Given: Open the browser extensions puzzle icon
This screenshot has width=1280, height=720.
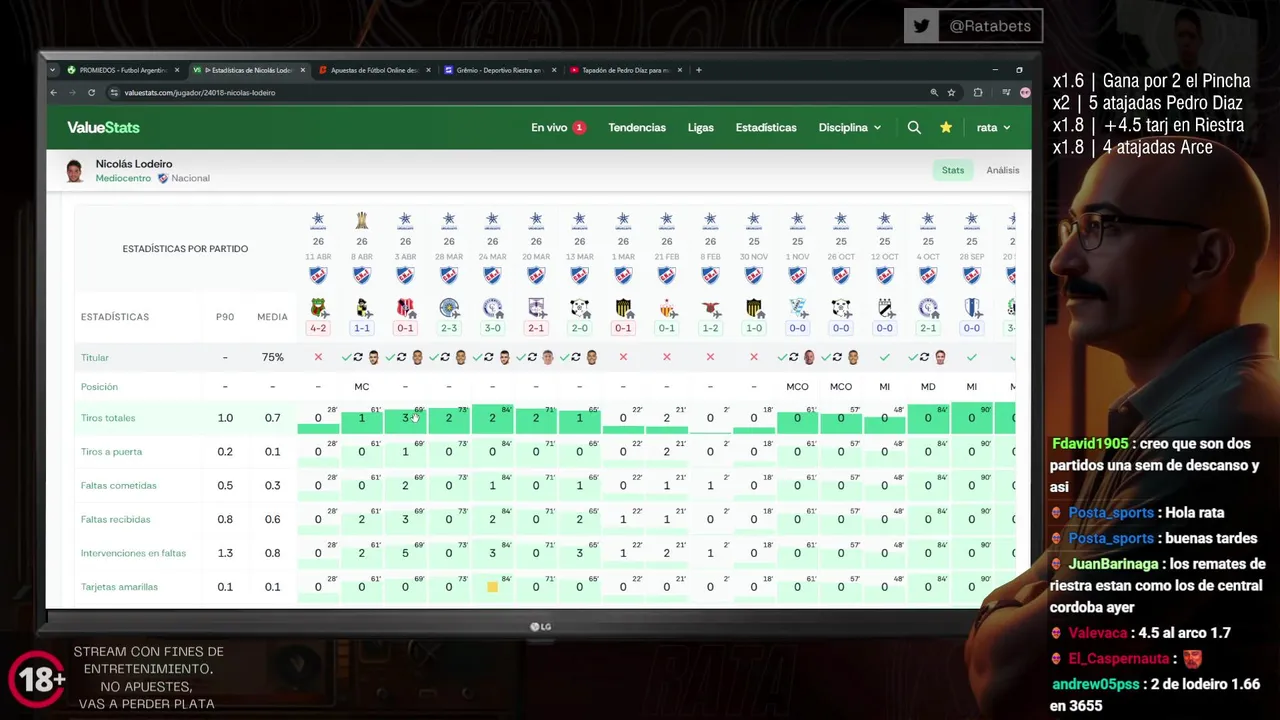Looking at the screenshot, I should 978,92.
